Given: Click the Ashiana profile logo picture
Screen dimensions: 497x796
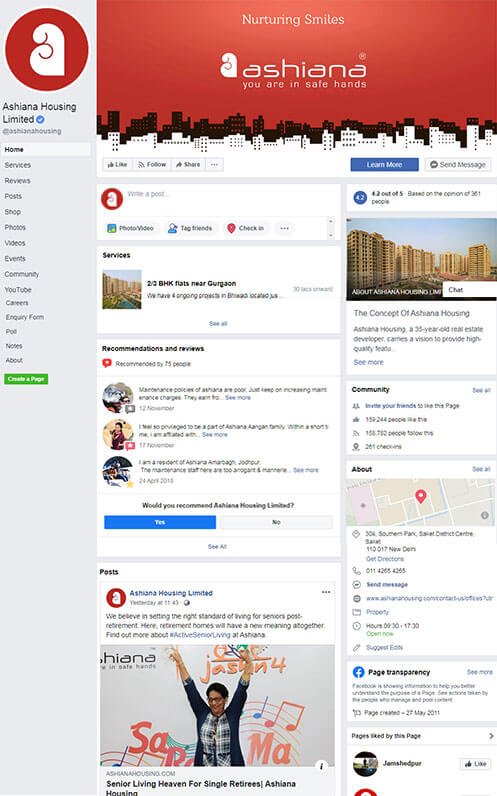Looking at the screenshot, I should click(x=47, y=49).
